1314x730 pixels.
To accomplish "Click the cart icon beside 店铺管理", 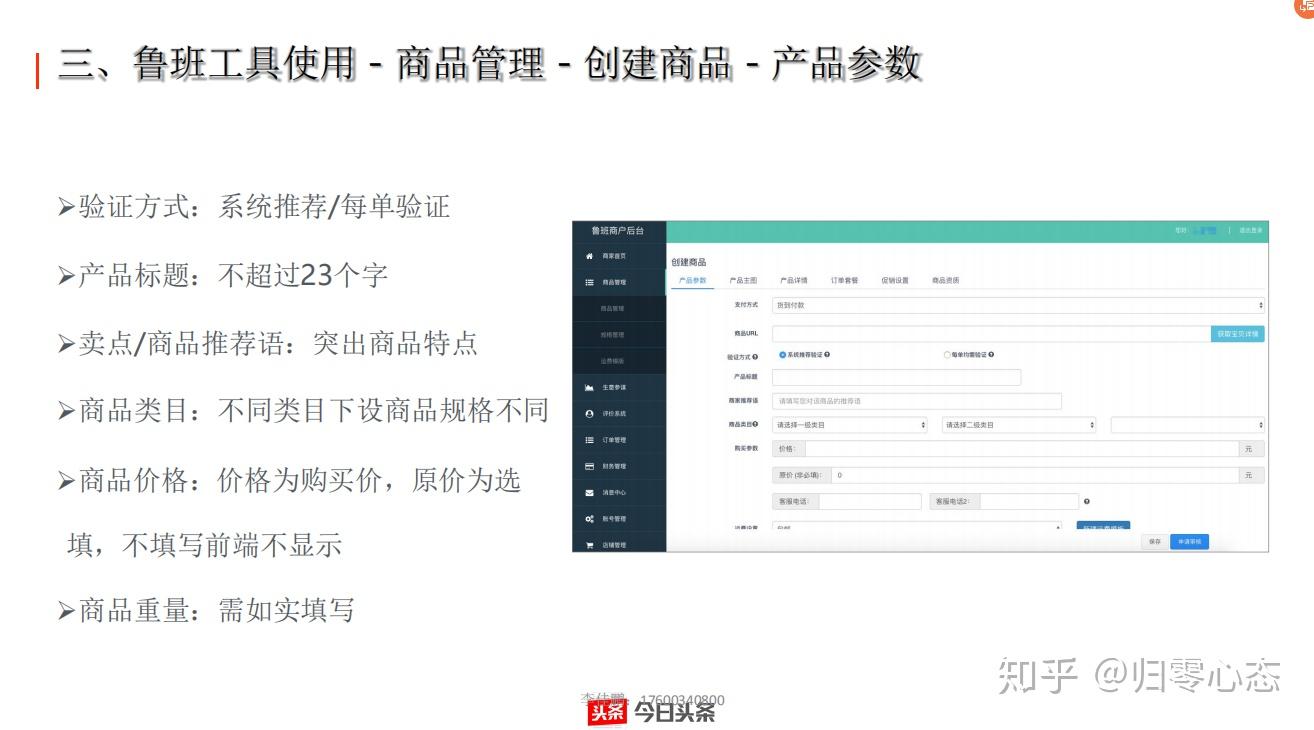I will tap(590, 545).
